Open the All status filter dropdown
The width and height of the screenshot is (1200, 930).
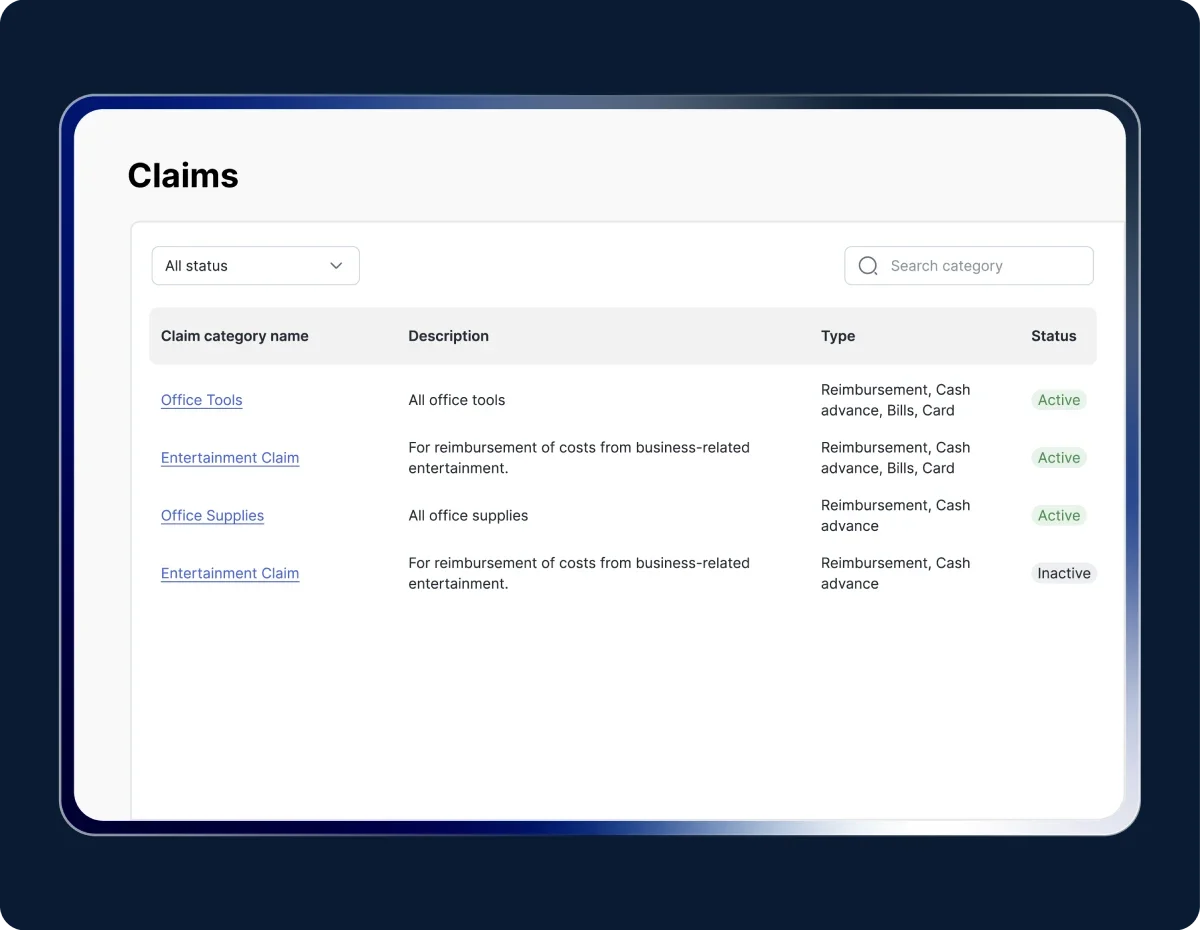pos(255,266)
